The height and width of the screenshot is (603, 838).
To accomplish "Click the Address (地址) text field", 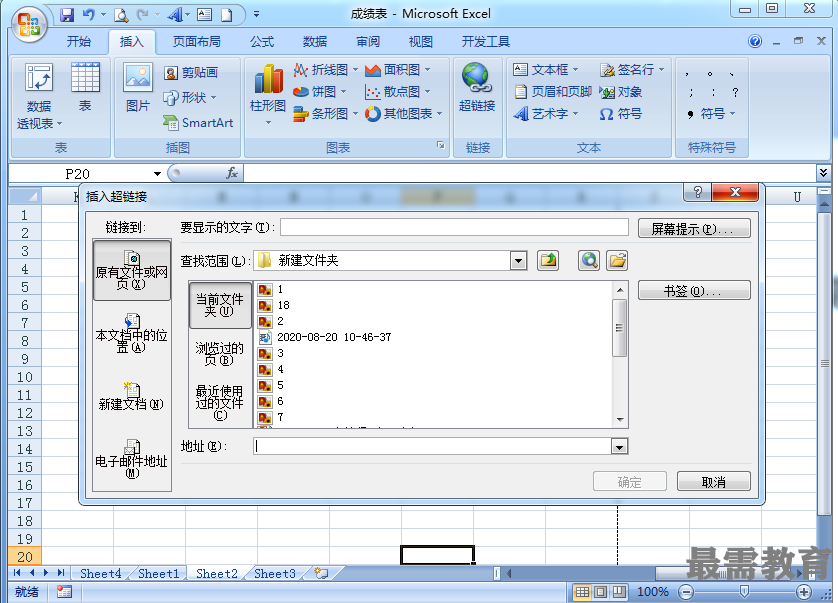I will pos(432,446).
